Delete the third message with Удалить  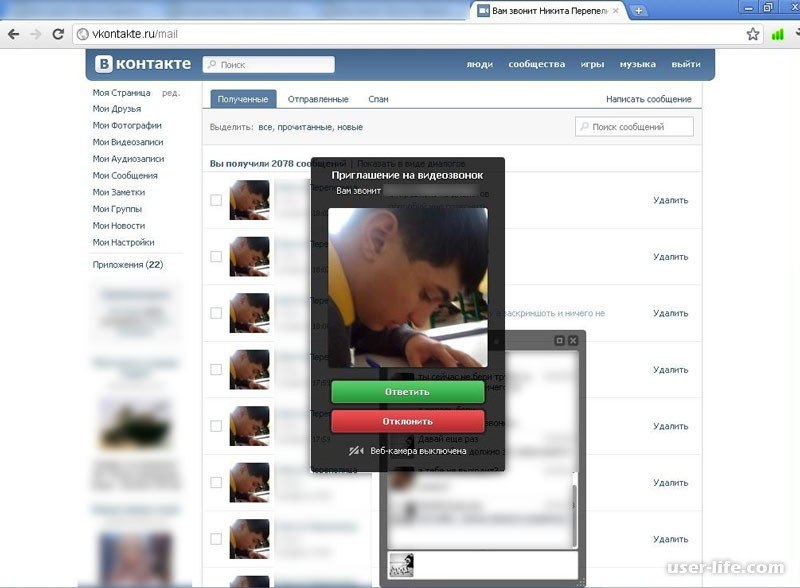(670, 313)
